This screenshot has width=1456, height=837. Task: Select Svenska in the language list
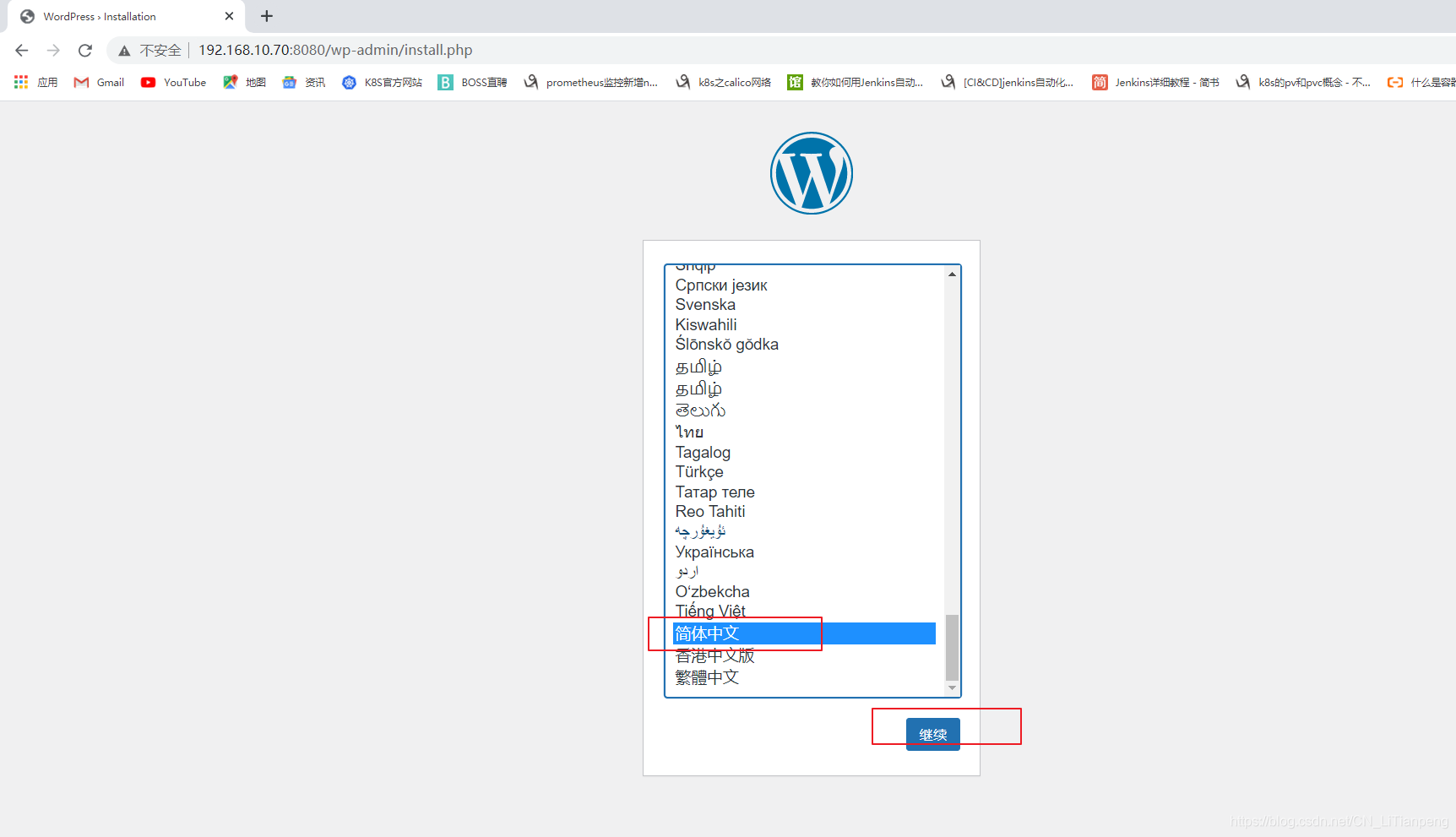[x=804, y=304]
